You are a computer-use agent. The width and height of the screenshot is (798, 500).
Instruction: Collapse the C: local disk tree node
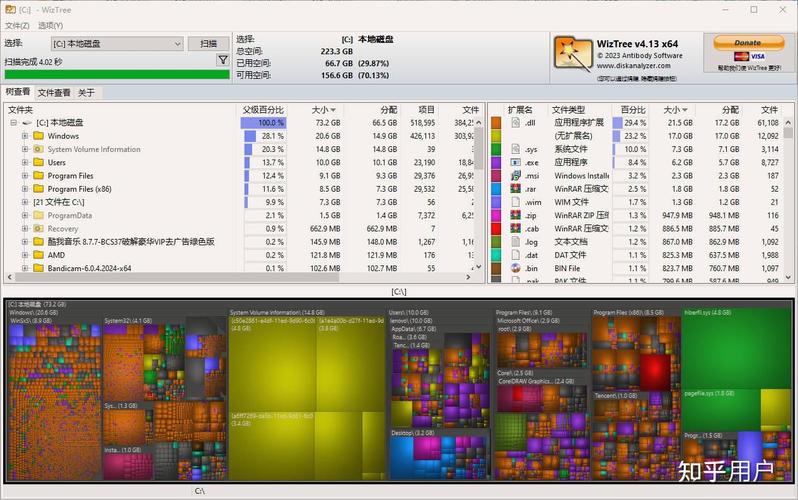tap(14, 123)
